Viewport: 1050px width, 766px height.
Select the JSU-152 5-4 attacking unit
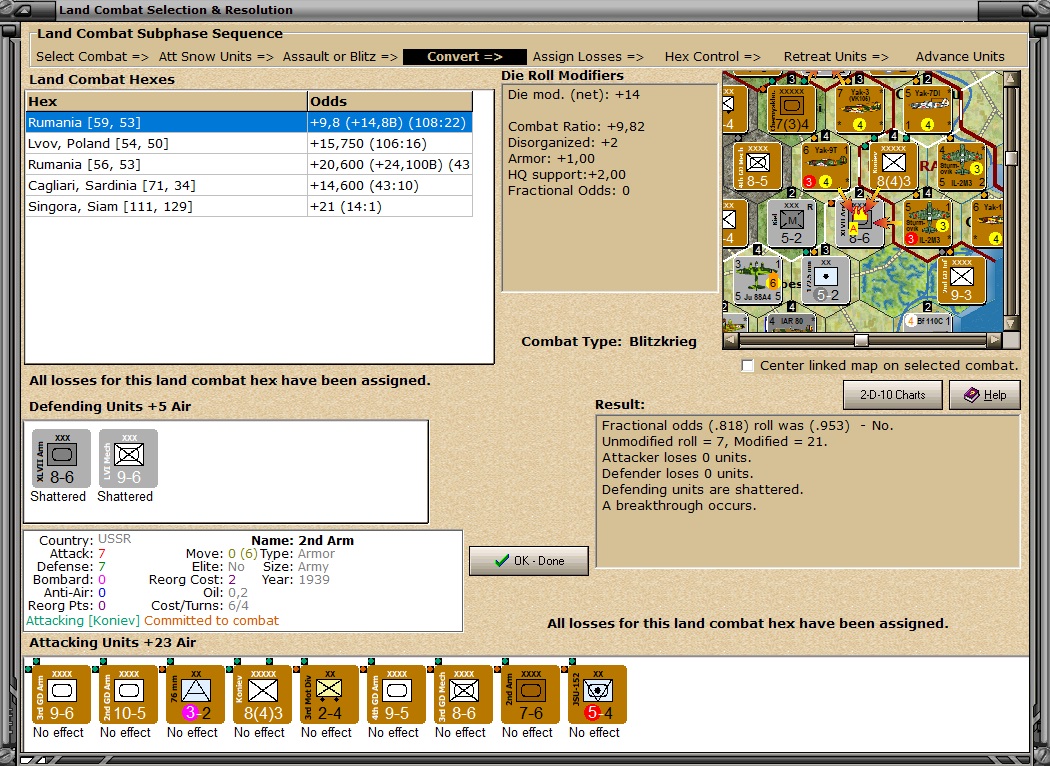coord(597,694)
